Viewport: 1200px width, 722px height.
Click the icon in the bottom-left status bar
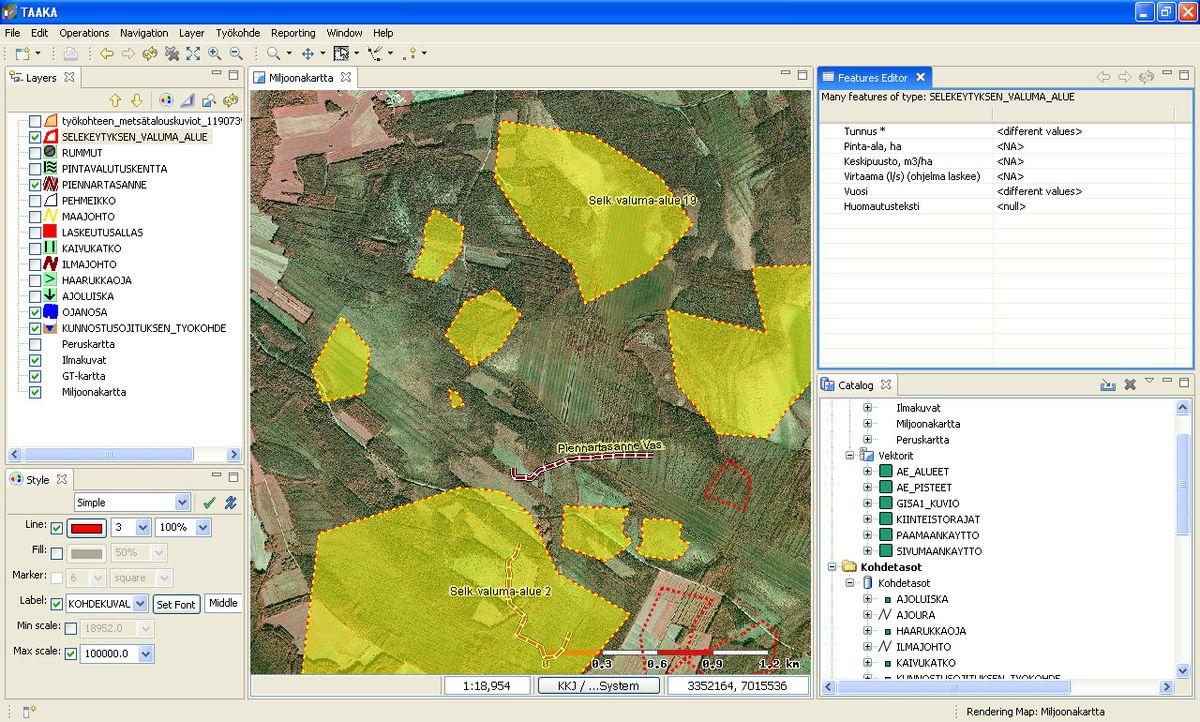click(30, 711)
